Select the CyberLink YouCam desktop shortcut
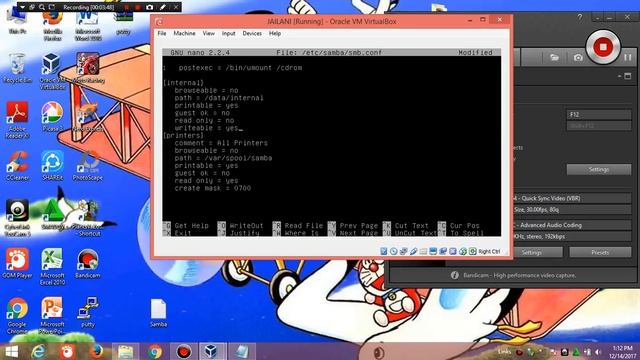 coord(17,218)
